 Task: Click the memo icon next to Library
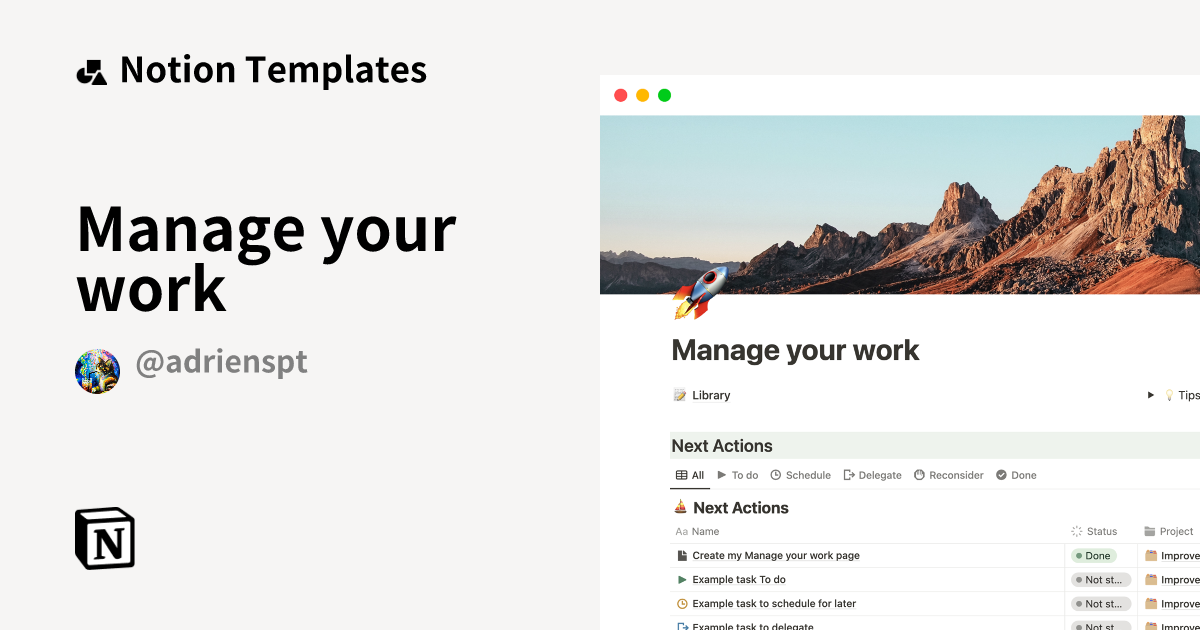[x=679, y=395]
